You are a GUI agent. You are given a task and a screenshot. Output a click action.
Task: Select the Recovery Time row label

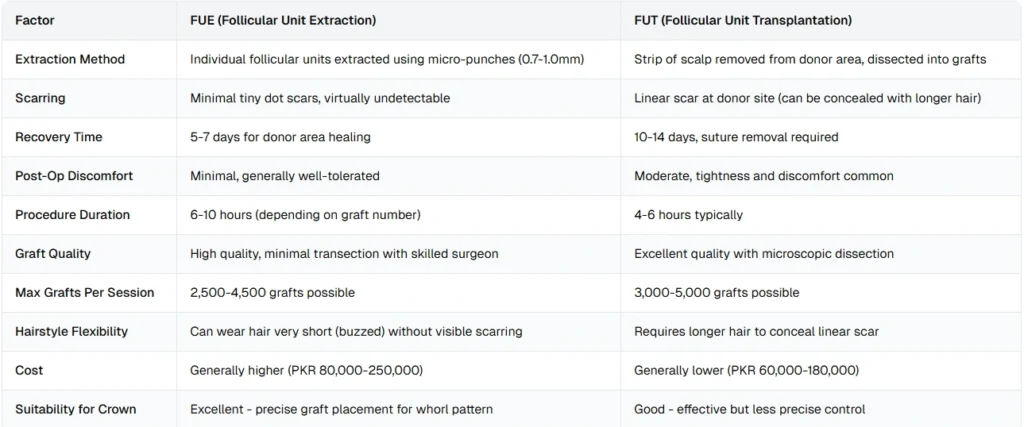pos(59,137)
